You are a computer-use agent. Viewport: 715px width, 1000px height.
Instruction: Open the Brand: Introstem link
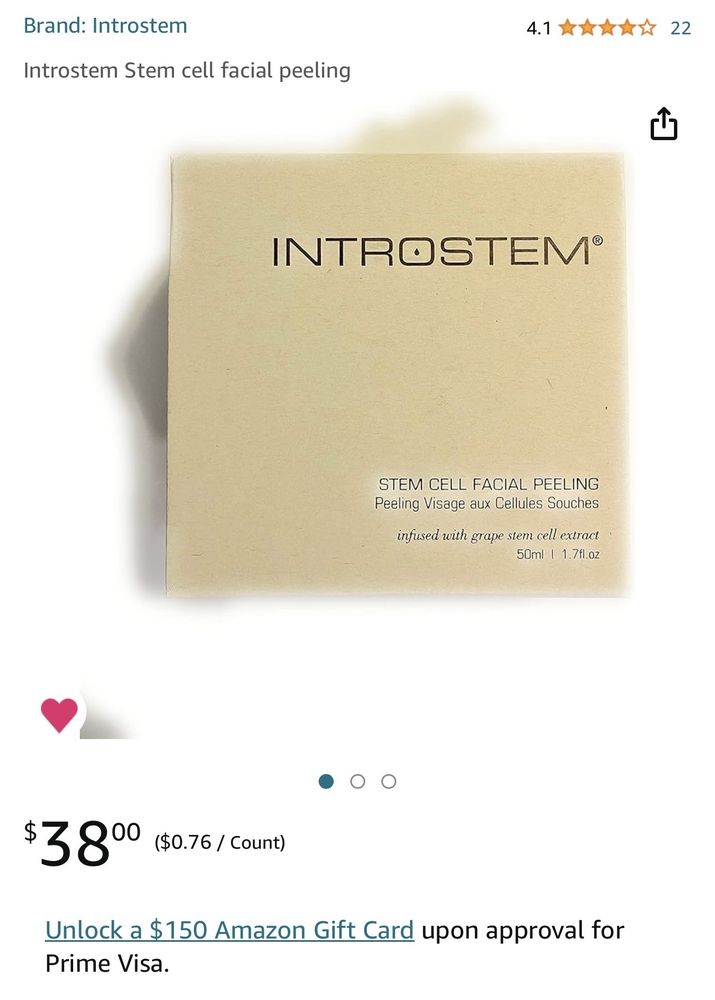[105, 26]
